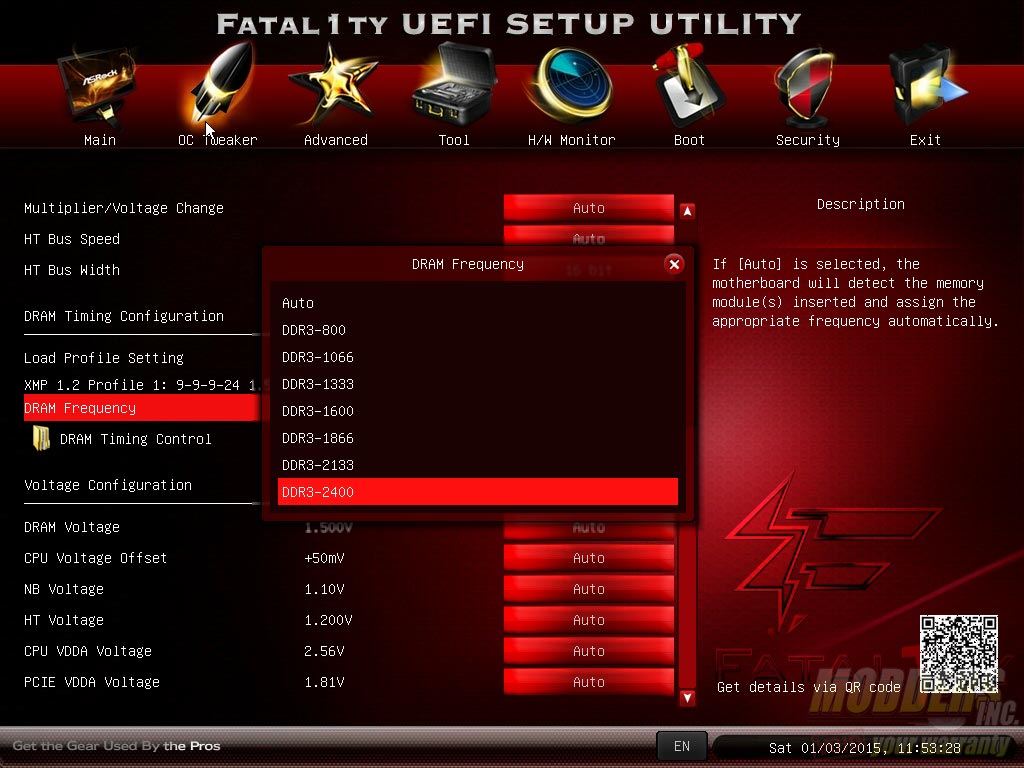Switch to the Security tab label
The height and width of the screenshot is (768, 1024).
pos(808,140)
